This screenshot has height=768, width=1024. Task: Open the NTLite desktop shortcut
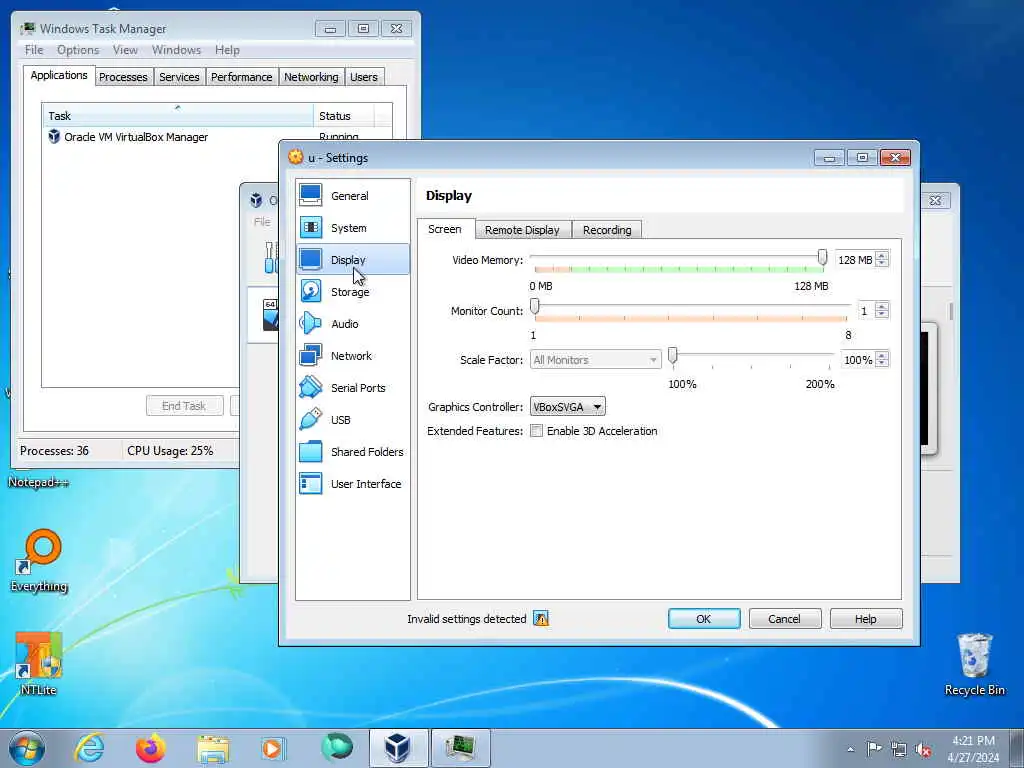point(38,664)
